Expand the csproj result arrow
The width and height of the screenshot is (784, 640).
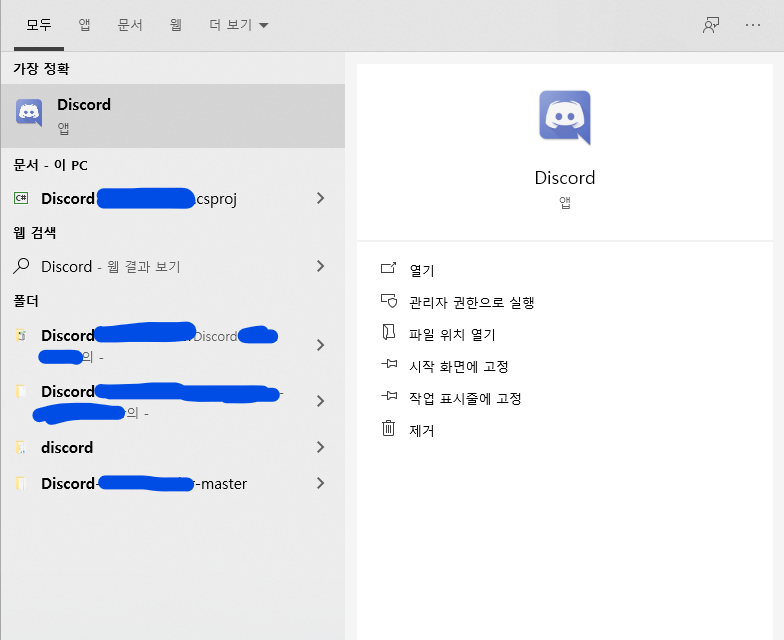(x=320, y=198)
